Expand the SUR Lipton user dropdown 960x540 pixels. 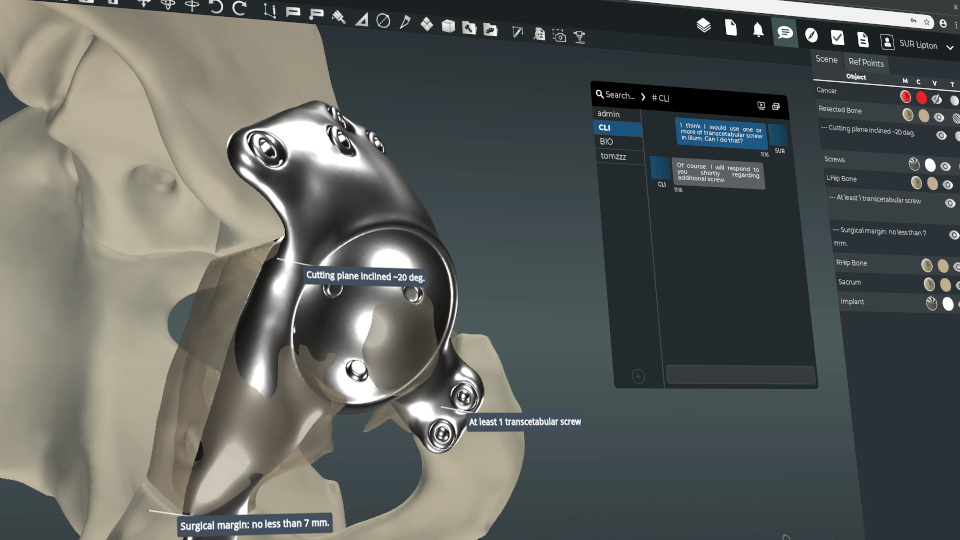pos(951,47)
